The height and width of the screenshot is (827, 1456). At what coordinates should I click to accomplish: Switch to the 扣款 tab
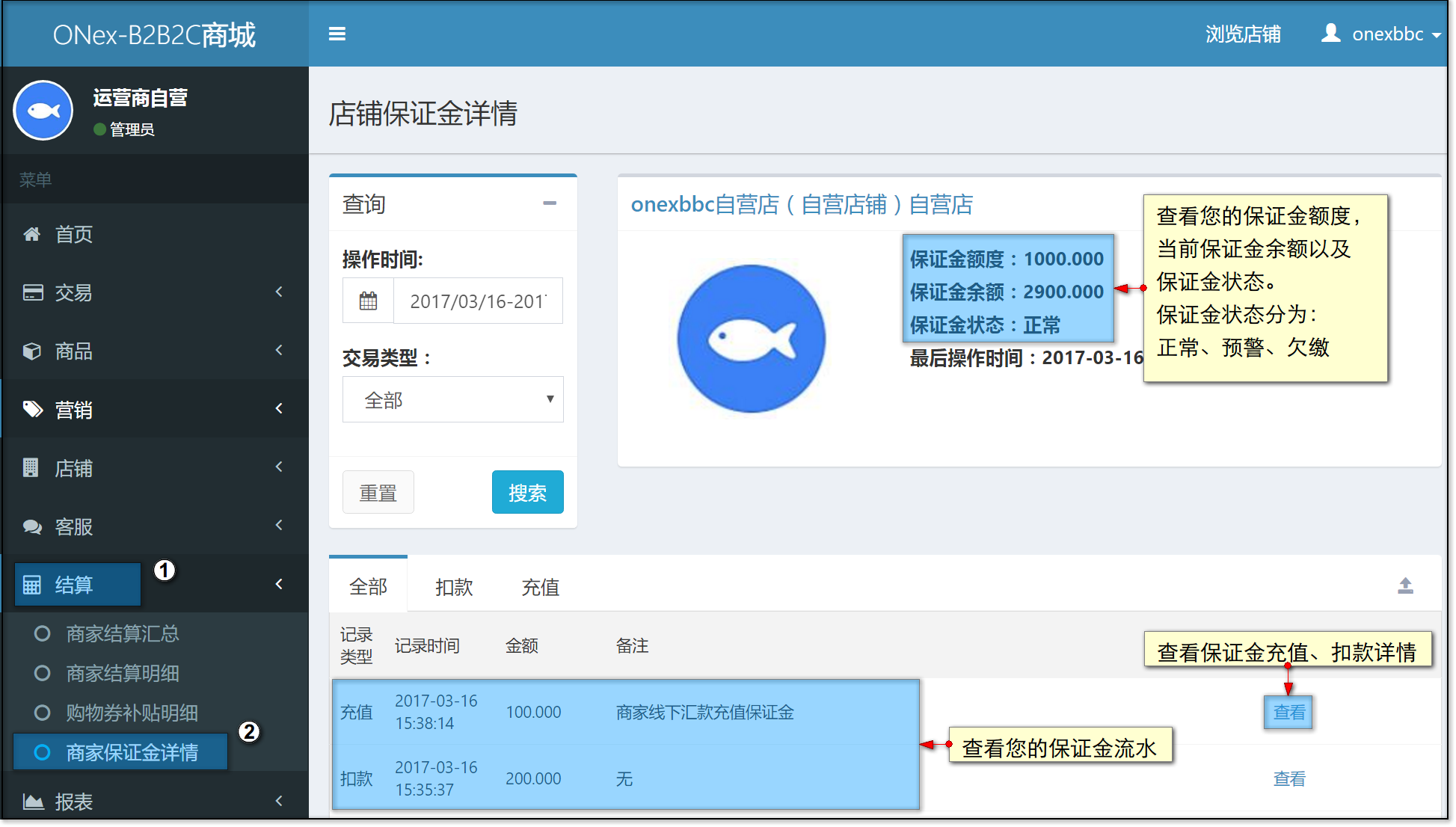pyautogui.click(x=454, y=587)
